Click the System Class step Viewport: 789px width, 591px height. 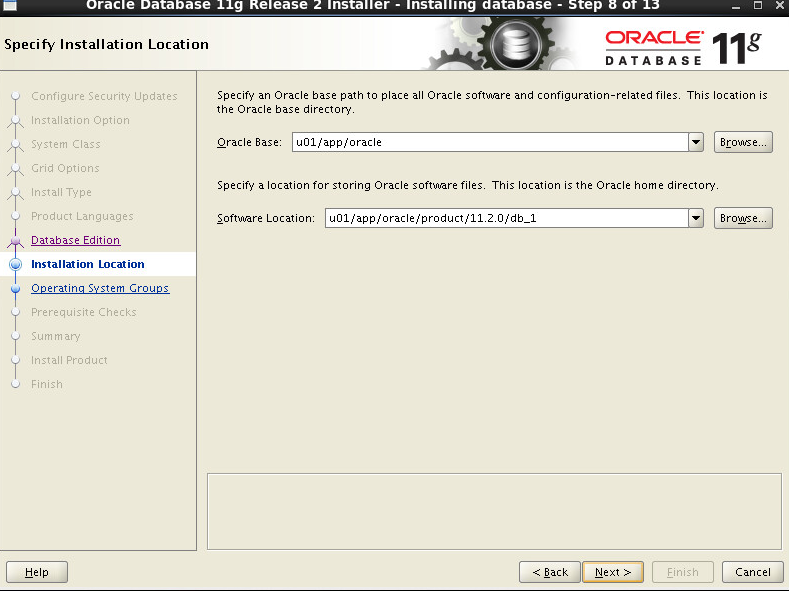(x=65, y=144)
